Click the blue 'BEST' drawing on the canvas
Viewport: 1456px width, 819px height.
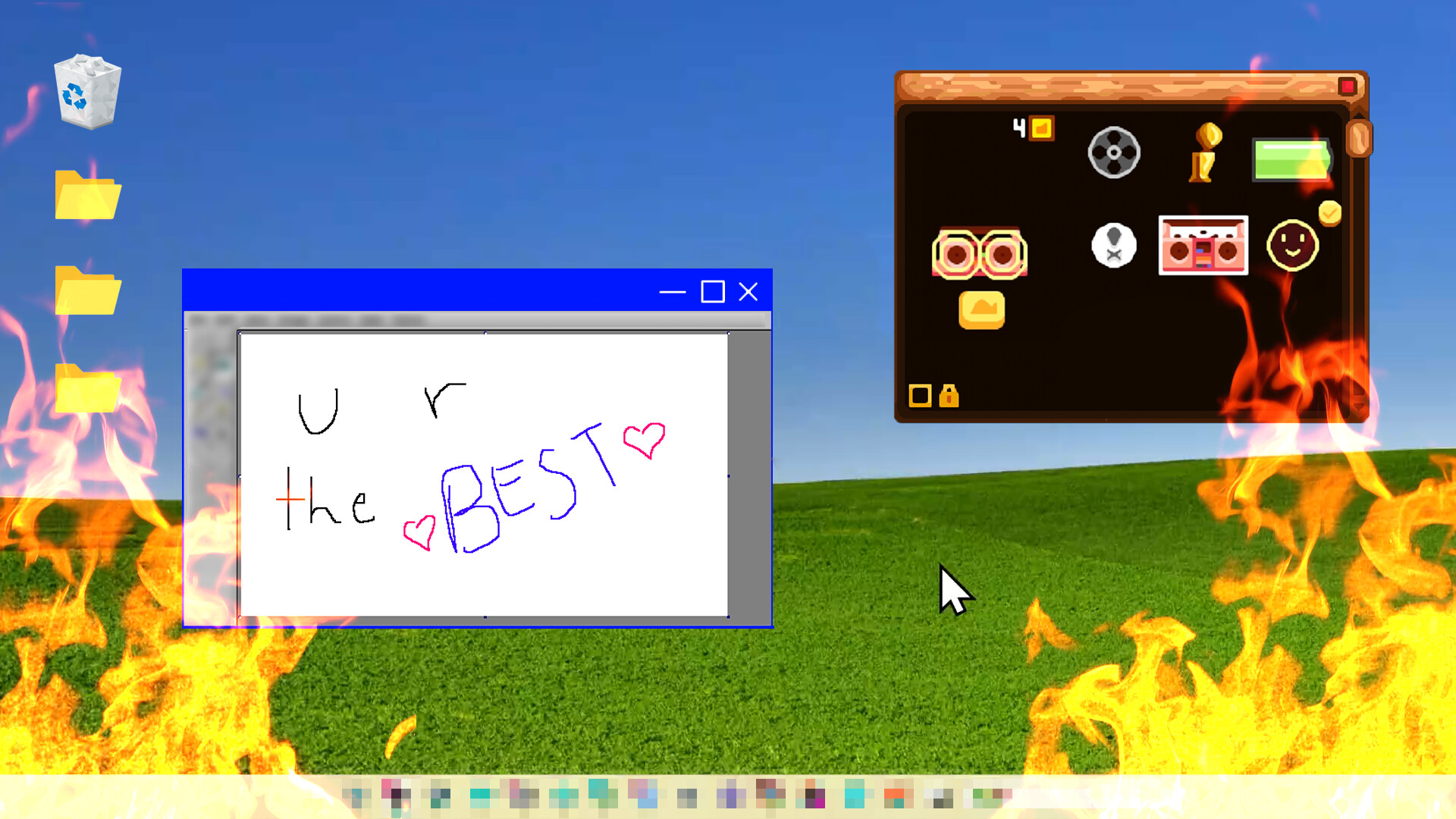pyautogui.click(x=529, y=488)
